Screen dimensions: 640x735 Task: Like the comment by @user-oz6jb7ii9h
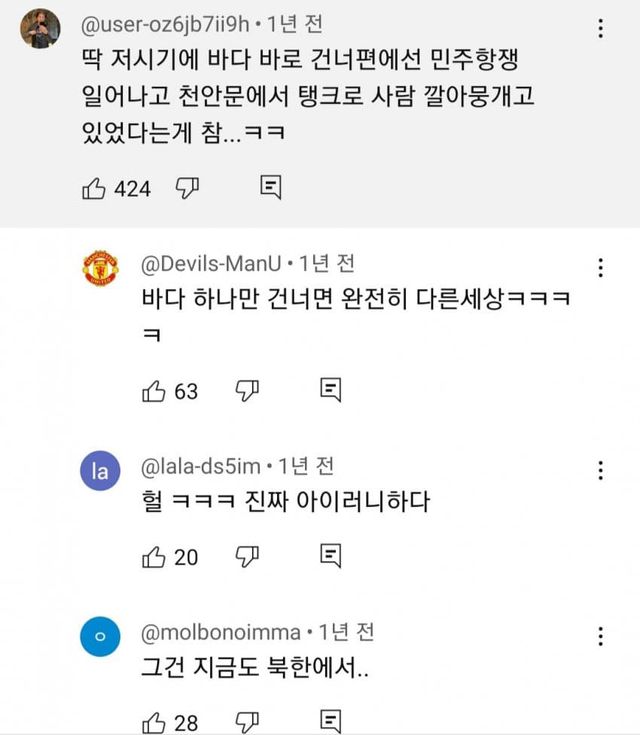95,187
